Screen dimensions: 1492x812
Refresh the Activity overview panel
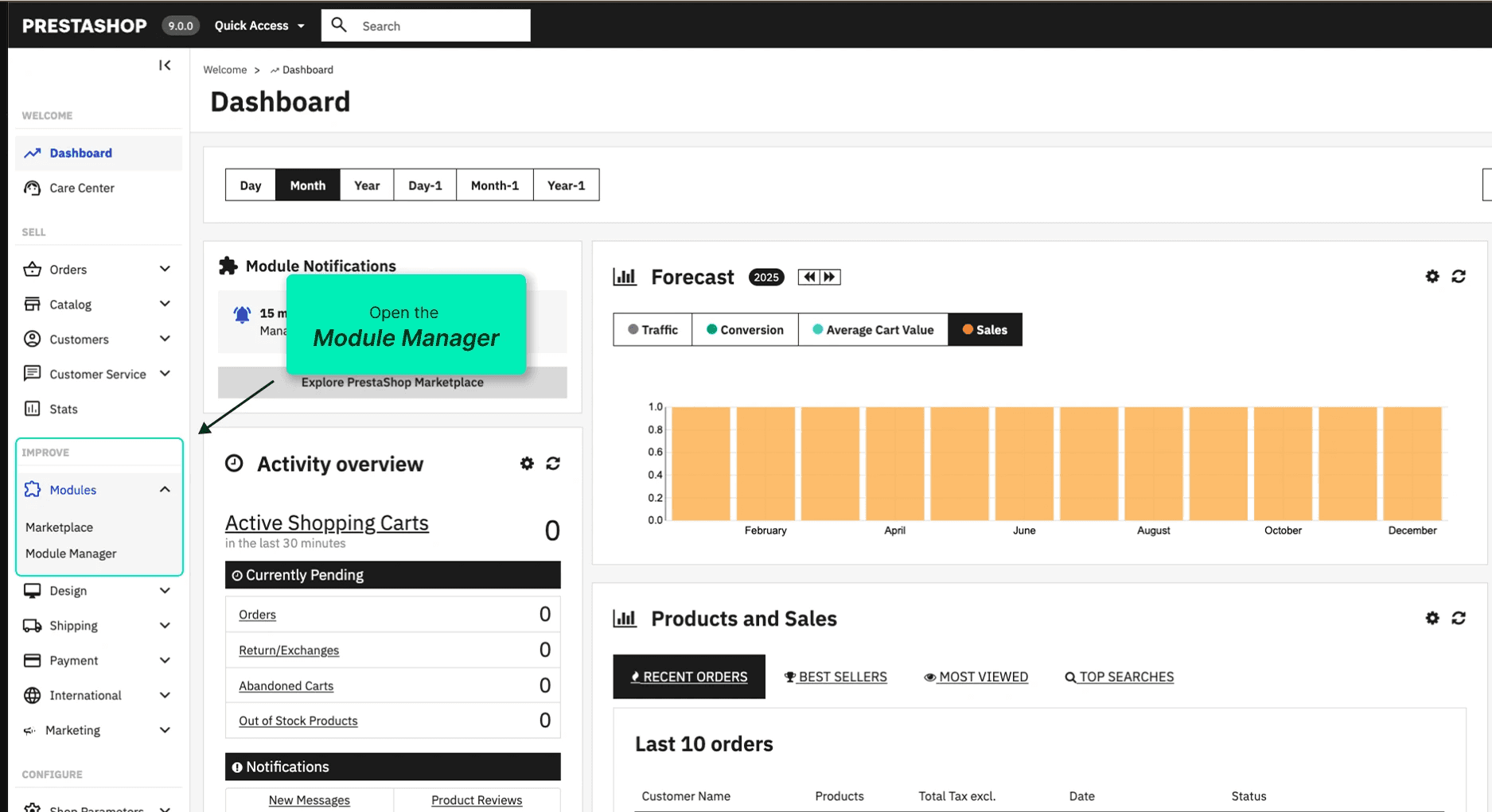pyautogui.click(x=553, y=463)
